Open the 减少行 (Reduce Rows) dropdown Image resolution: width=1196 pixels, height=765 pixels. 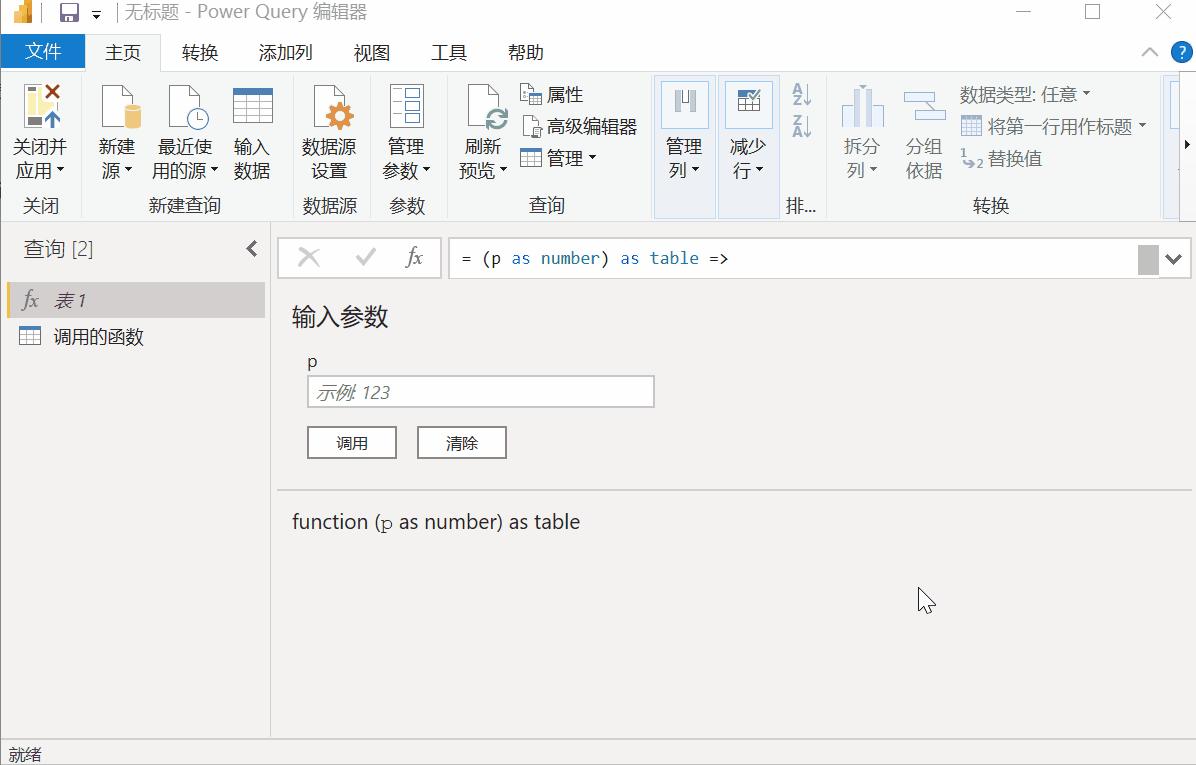(x=747, y=130)
